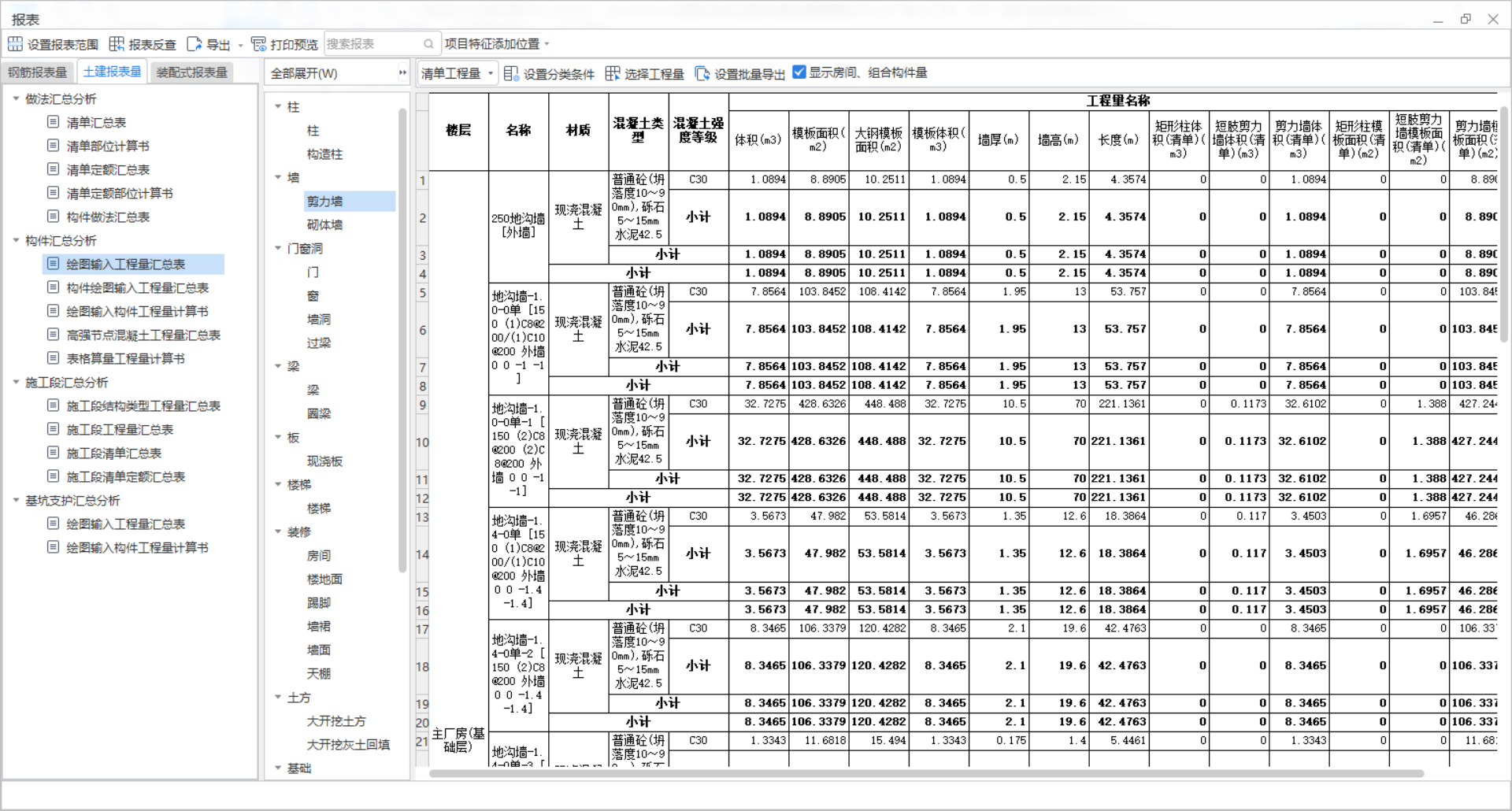Collapse the 施工段汇总分析 tree node
Screen dimensions: 1512x811
point(16,382)
